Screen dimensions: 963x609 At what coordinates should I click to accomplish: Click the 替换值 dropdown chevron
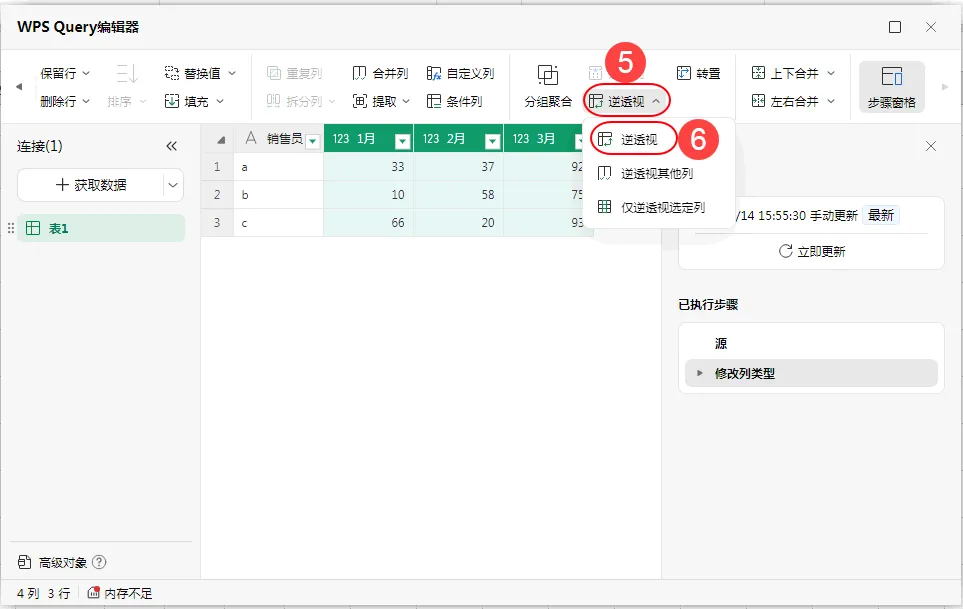(x=232, y=73)
